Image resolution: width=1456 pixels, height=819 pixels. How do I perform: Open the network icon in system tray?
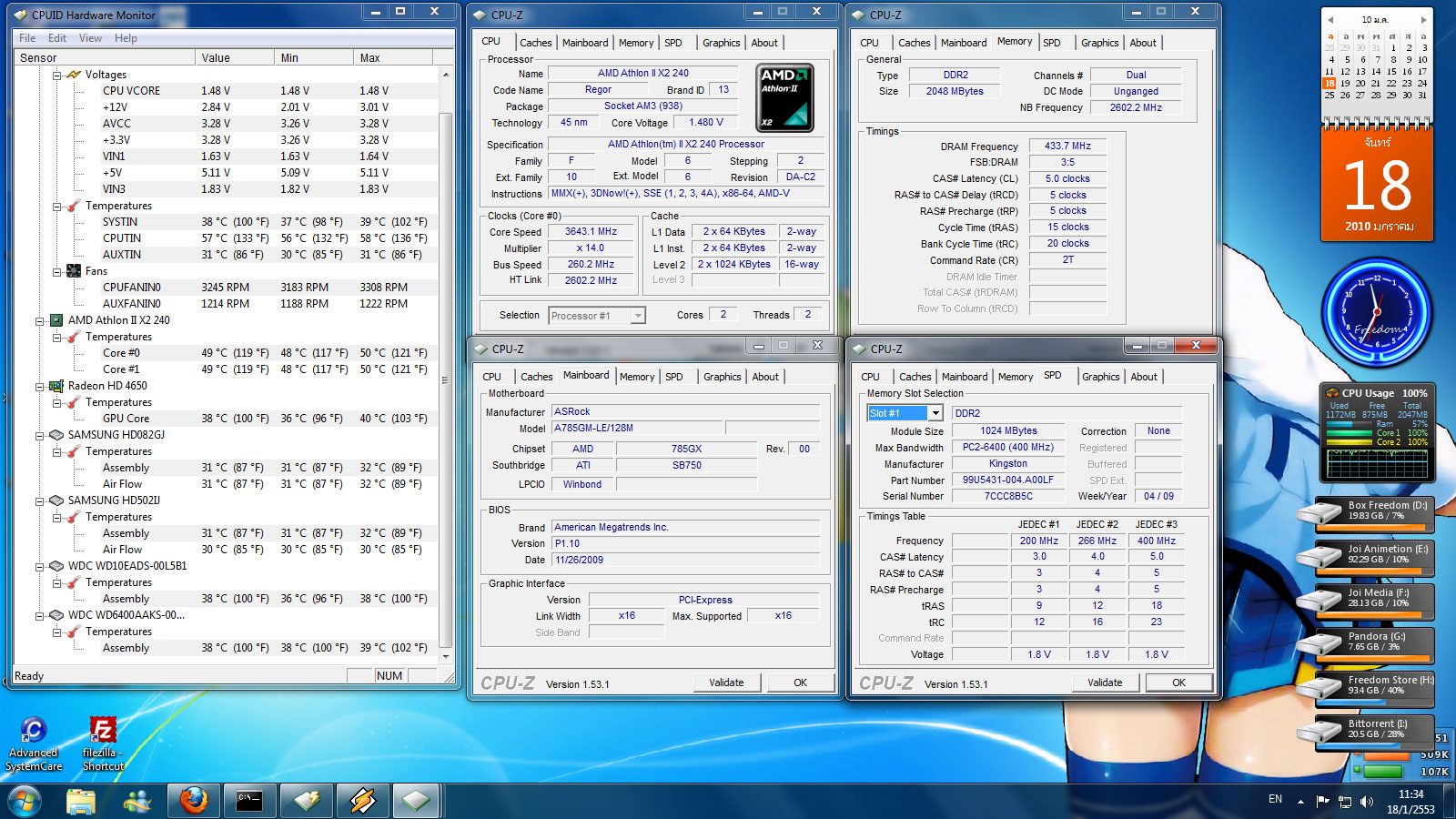pos(1344,801)
